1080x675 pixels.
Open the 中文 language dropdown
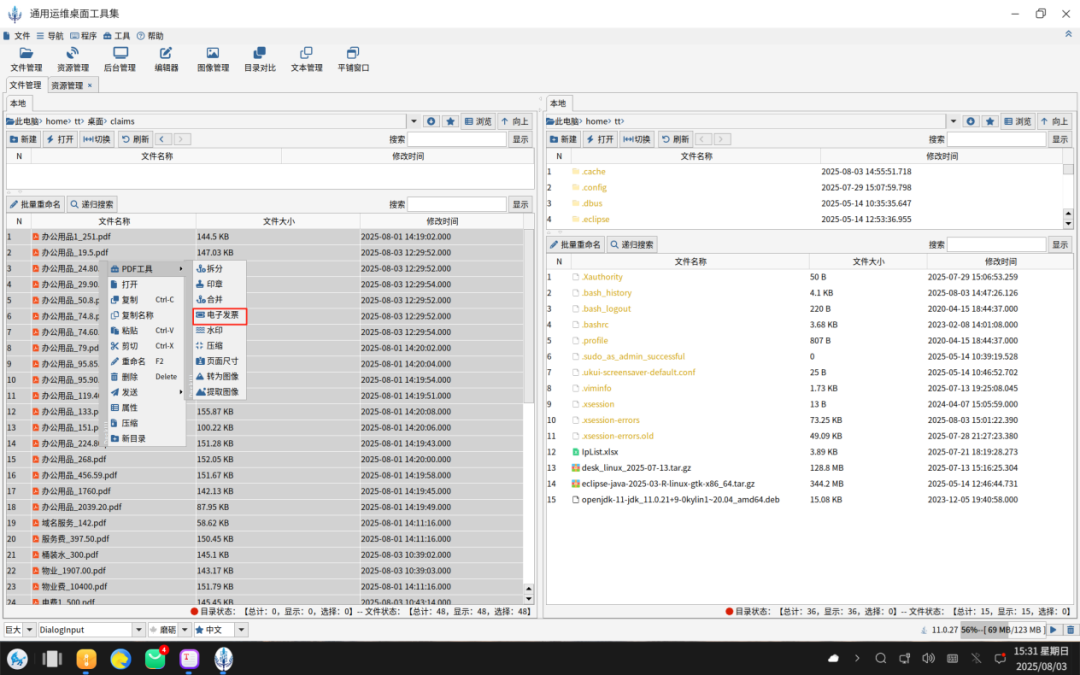click(239, 630)
